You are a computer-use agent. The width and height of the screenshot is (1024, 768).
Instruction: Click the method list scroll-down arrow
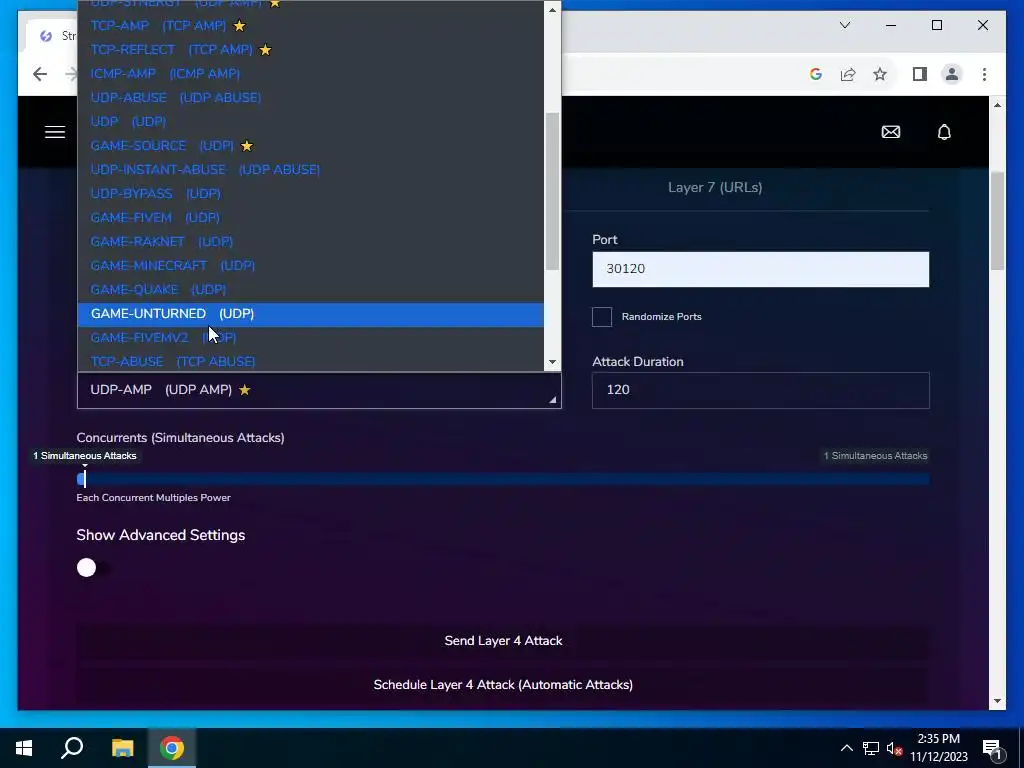552,362
